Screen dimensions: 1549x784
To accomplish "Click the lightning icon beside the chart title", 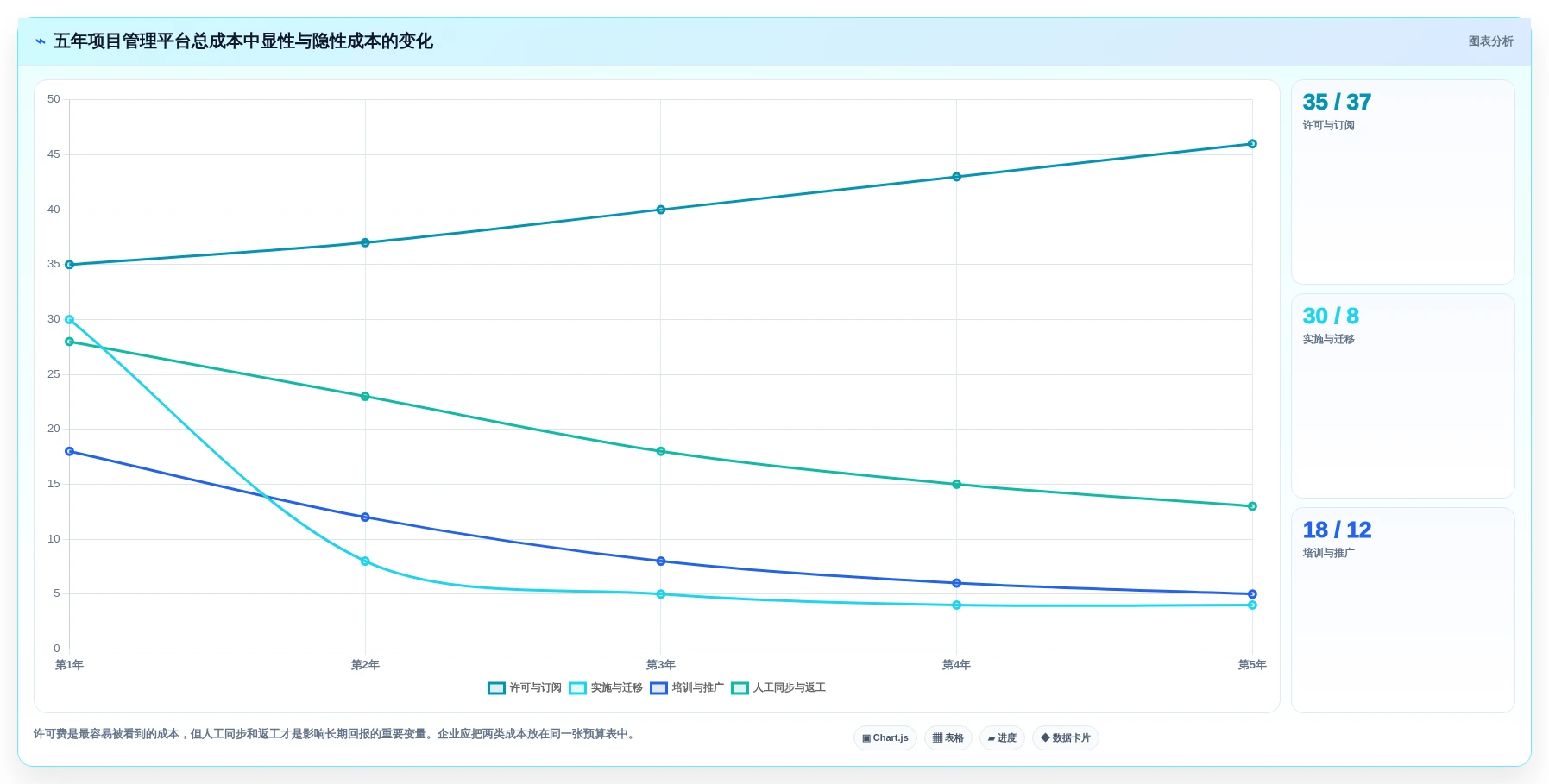I will pyautogui.click(x=41, y=41).
